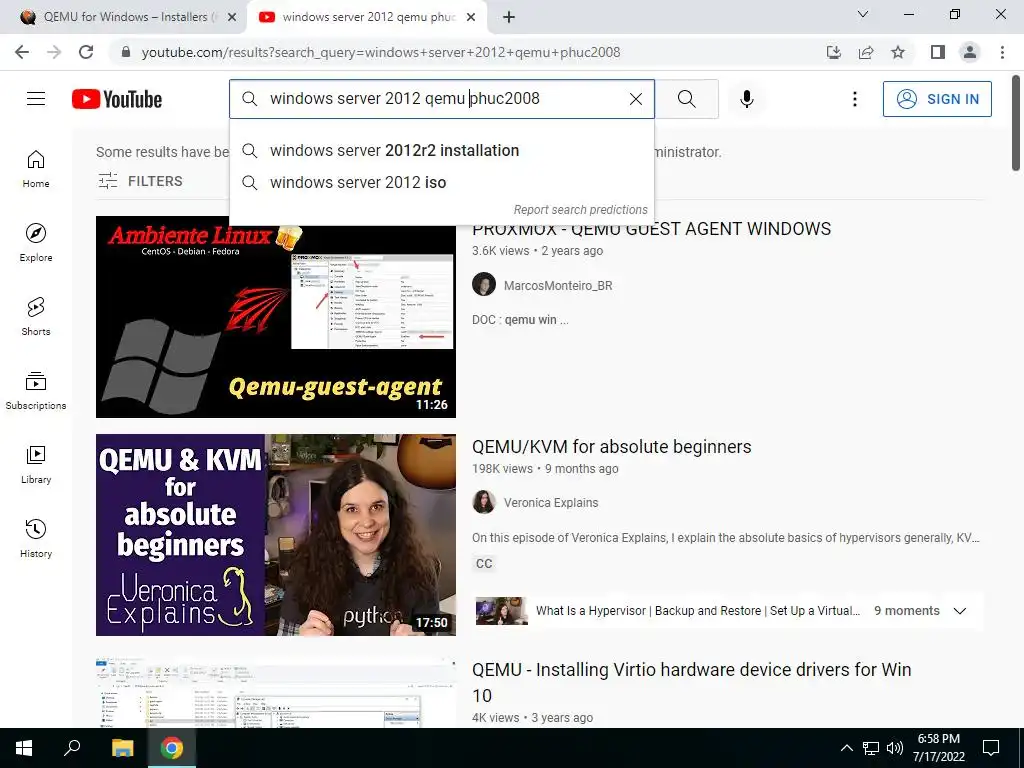Viewport: 1024px width, 768px height.
Task: Click Veronica Explains channel avatar
Action: 484,502
